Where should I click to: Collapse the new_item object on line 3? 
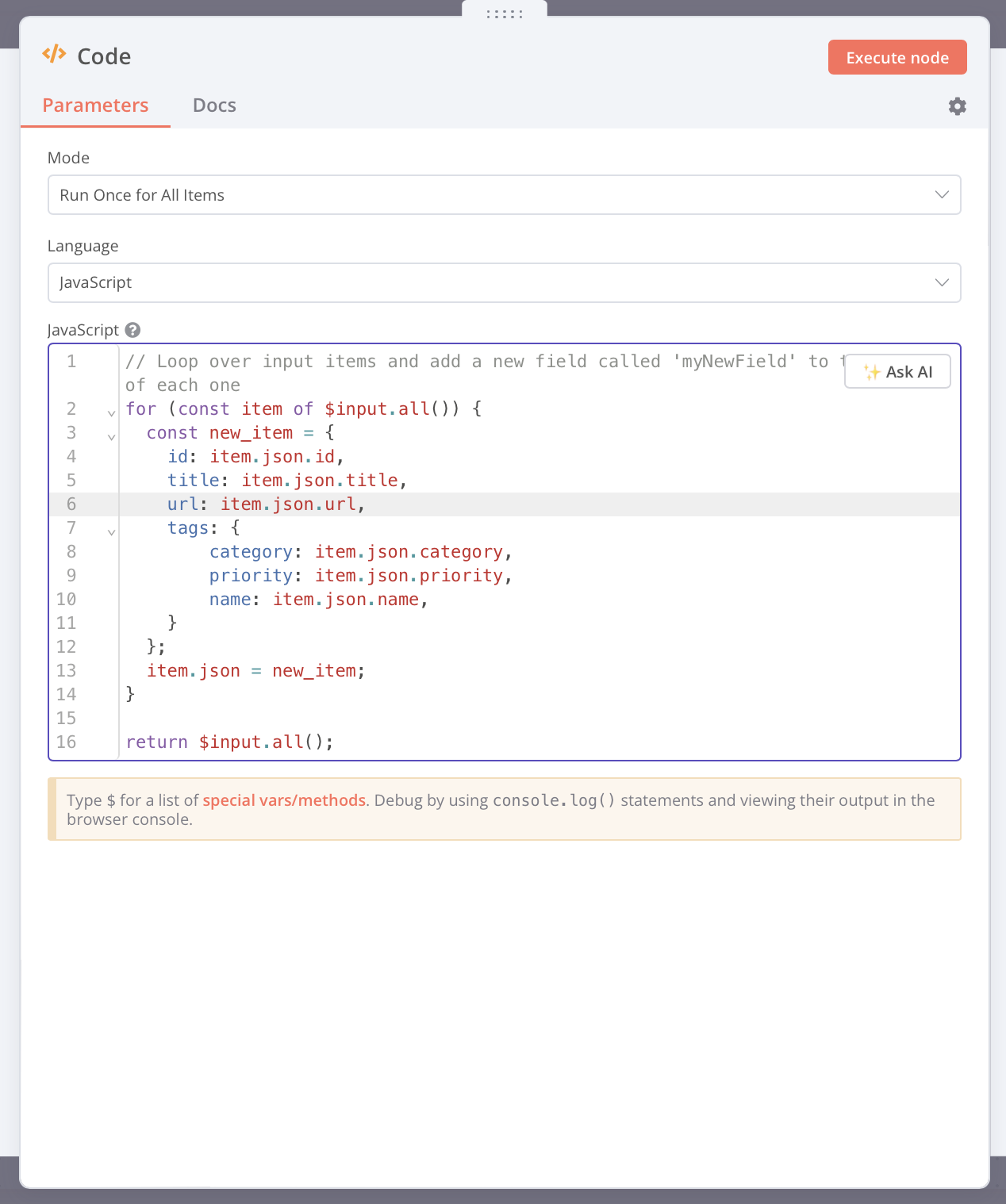(111, 437)
